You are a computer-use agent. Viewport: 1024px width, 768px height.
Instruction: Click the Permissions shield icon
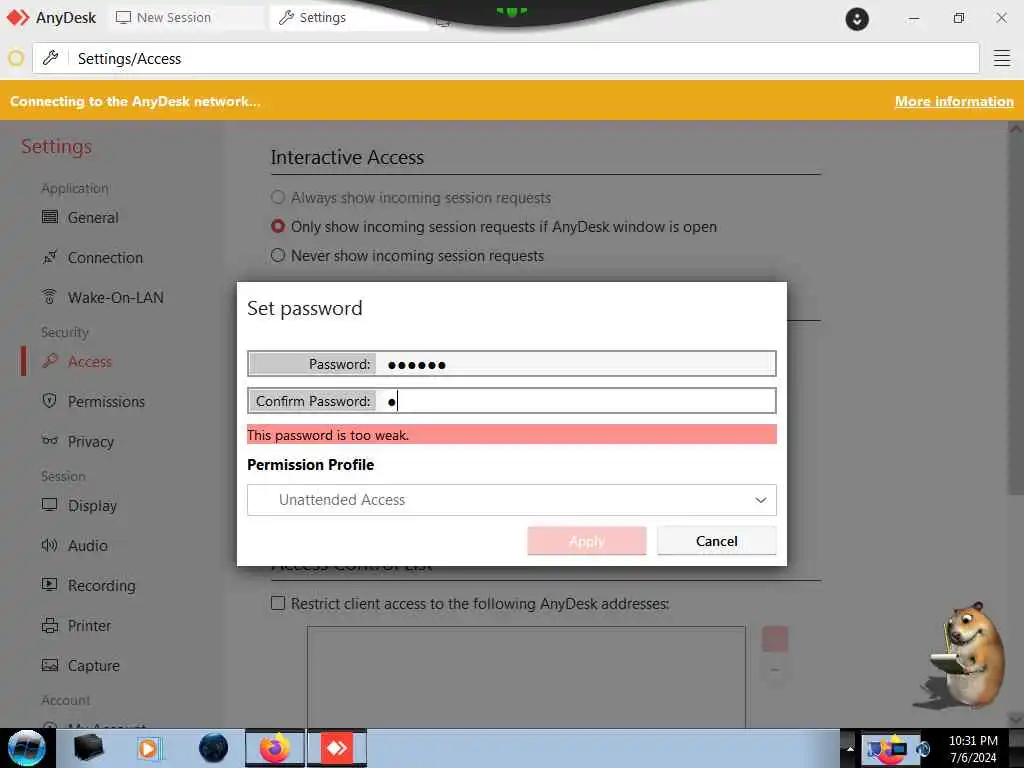(49, 401)
